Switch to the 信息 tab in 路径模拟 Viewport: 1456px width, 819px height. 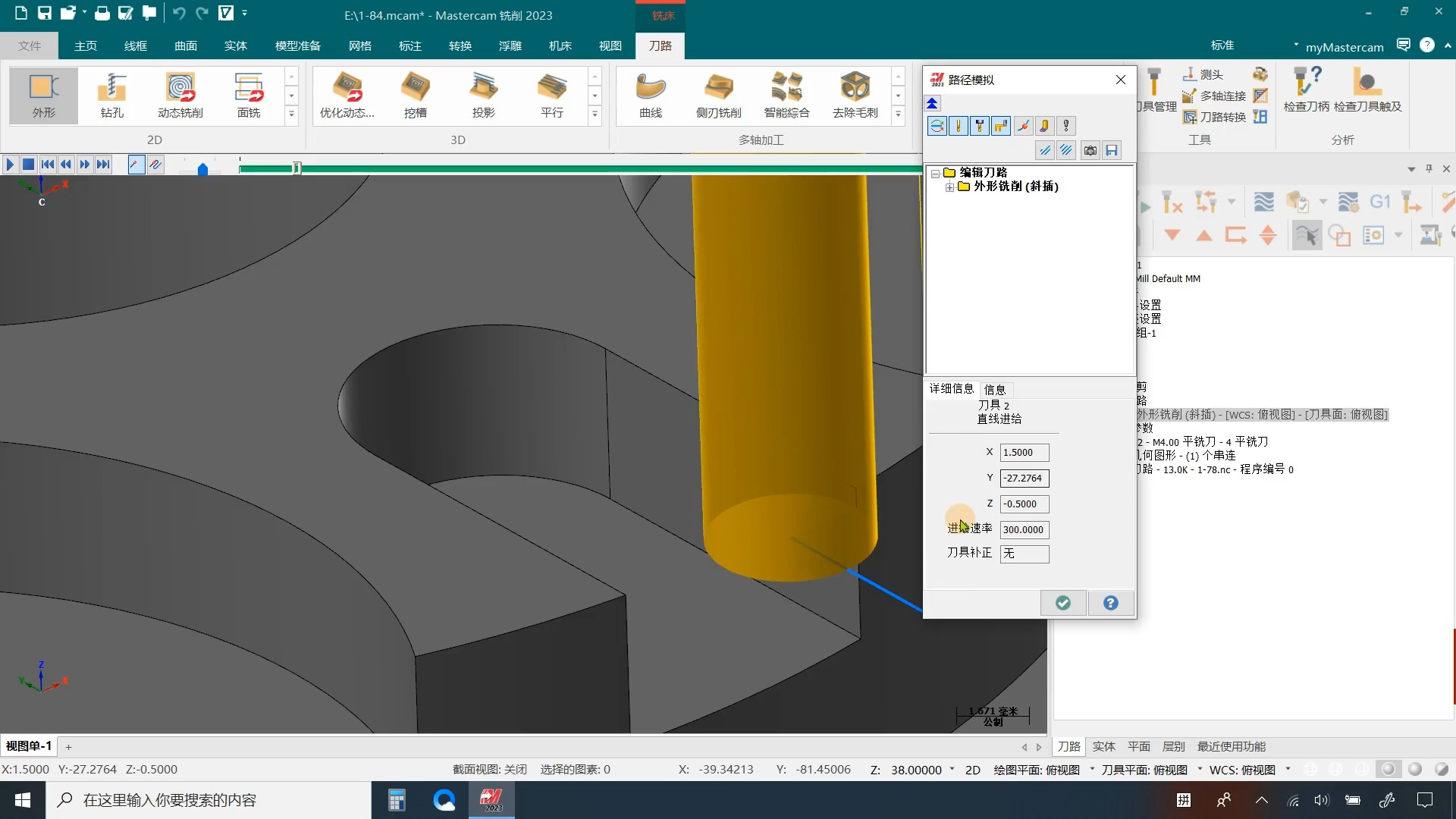tap(995, 389)
